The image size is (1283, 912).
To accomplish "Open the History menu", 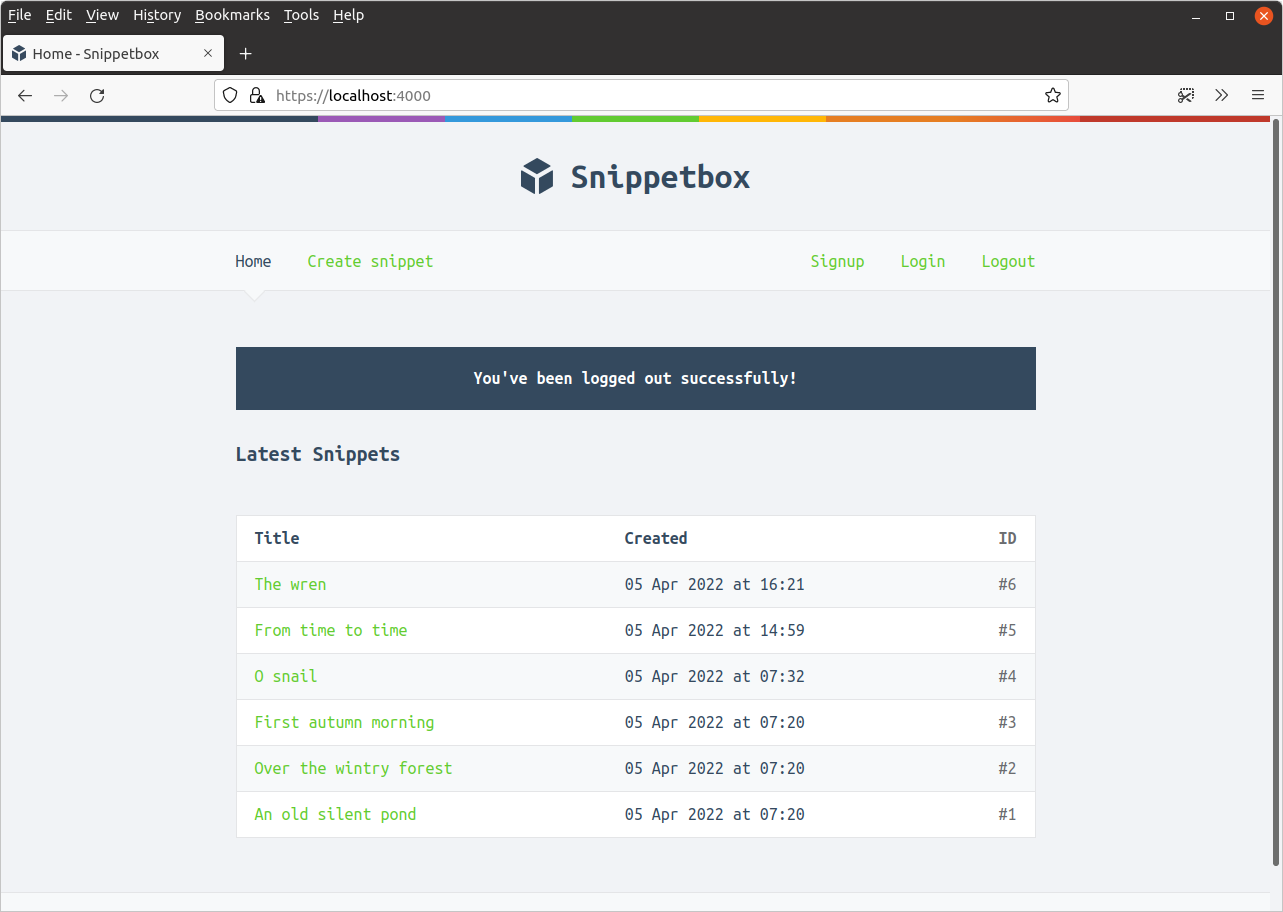I will pyautogui.click(x=157, y=15).
